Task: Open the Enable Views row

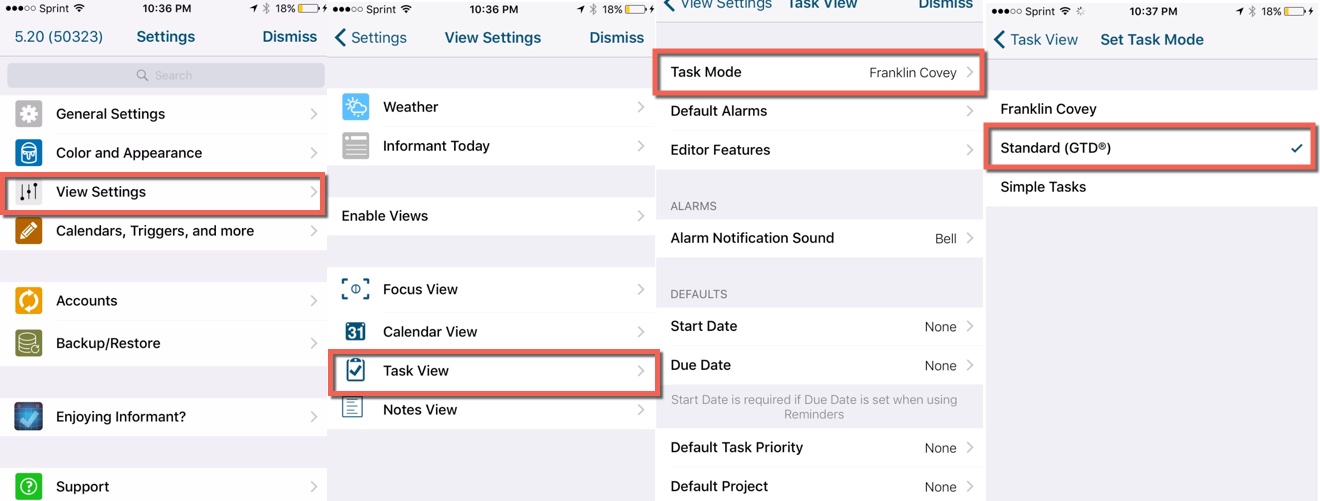Action: (494, 216)
